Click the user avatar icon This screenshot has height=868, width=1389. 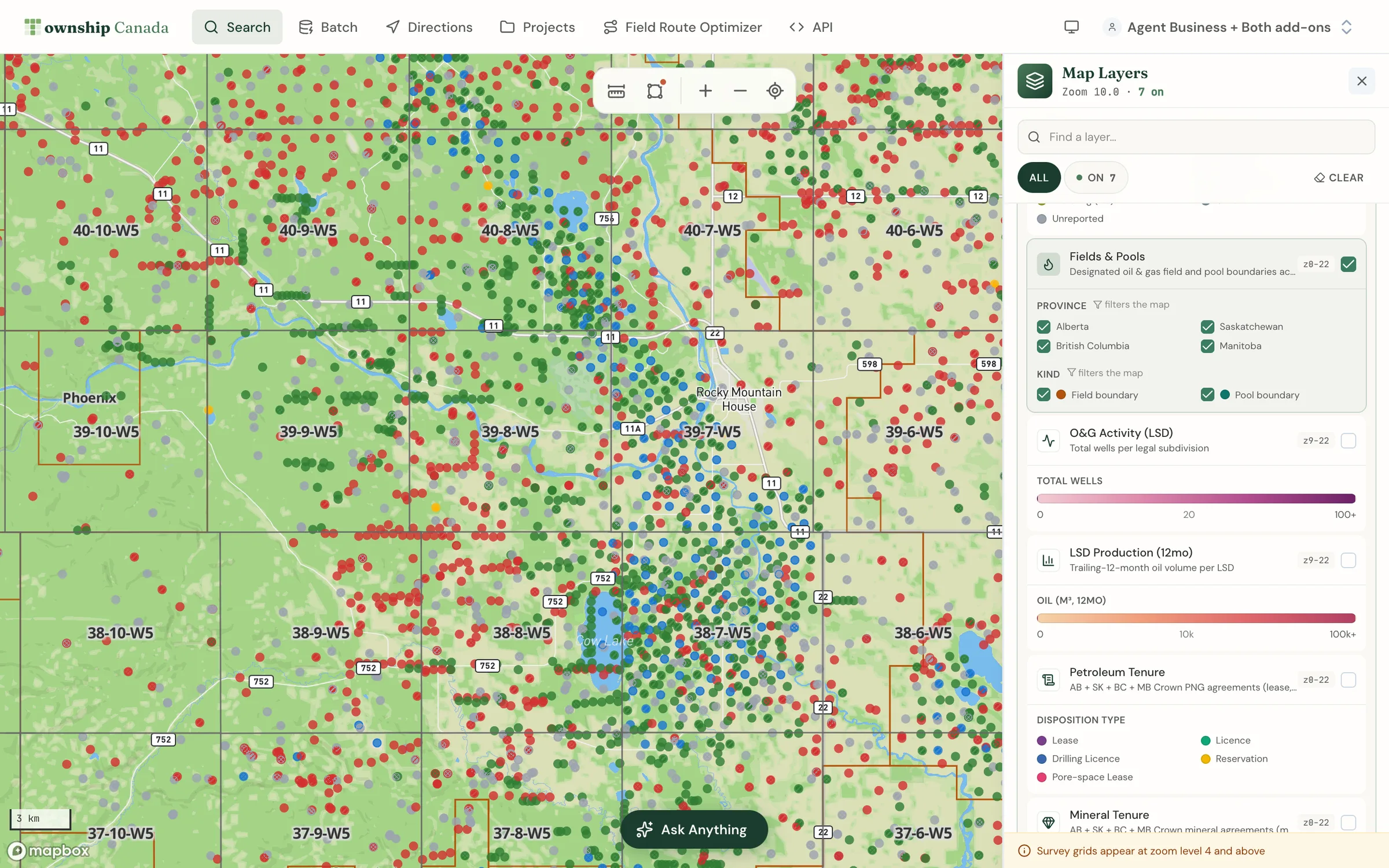click(x=1112, y=27)
